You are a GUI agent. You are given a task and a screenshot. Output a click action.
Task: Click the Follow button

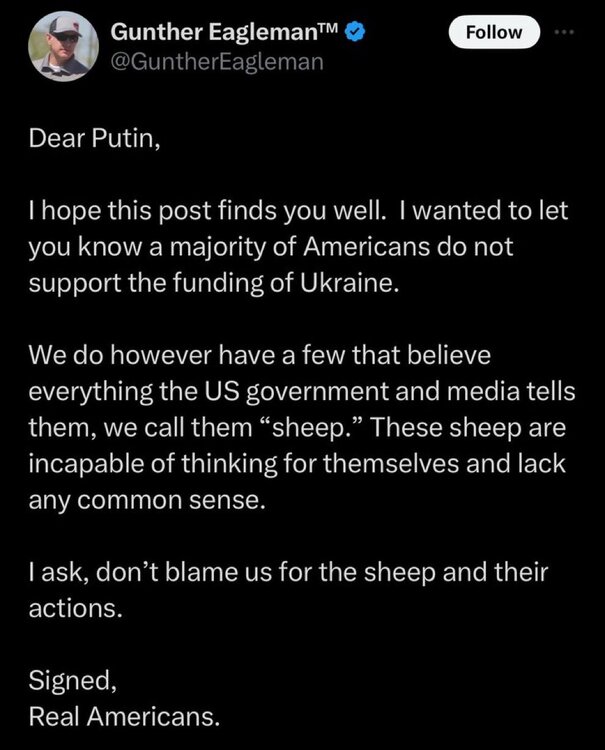(x=494, y=32)
